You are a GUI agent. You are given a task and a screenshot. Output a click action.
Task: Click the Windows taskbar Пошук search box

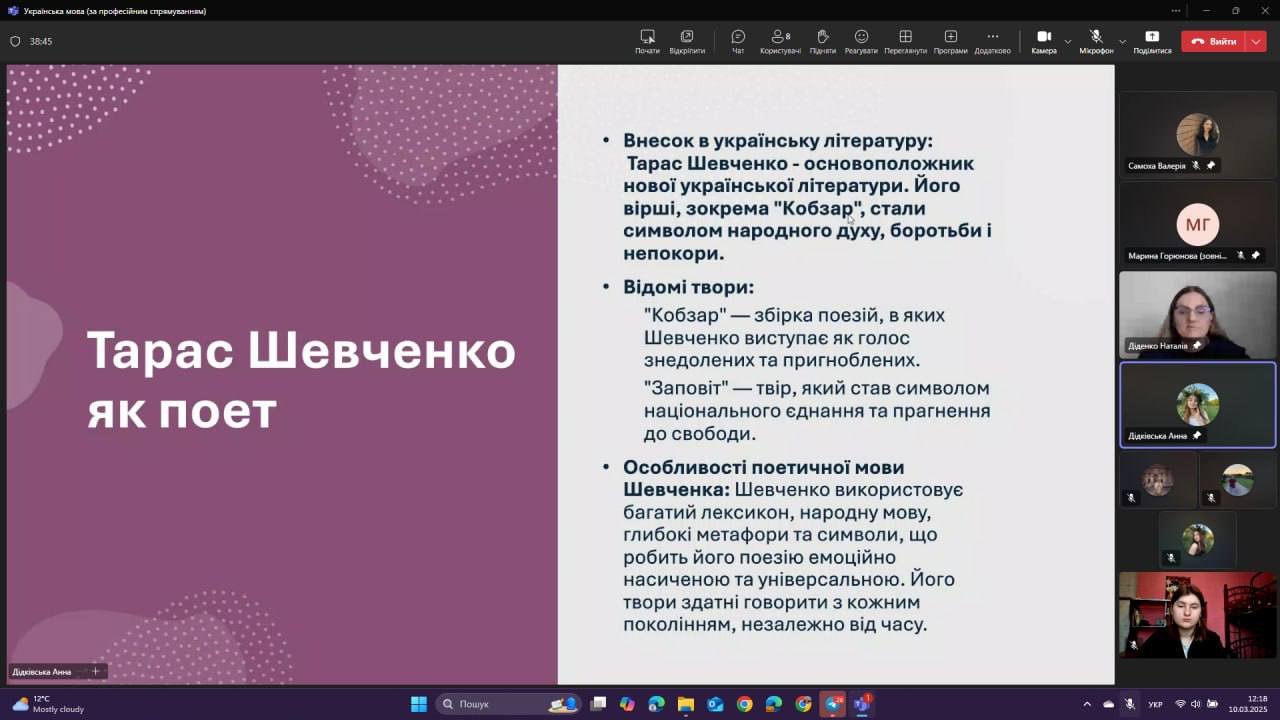488,704
